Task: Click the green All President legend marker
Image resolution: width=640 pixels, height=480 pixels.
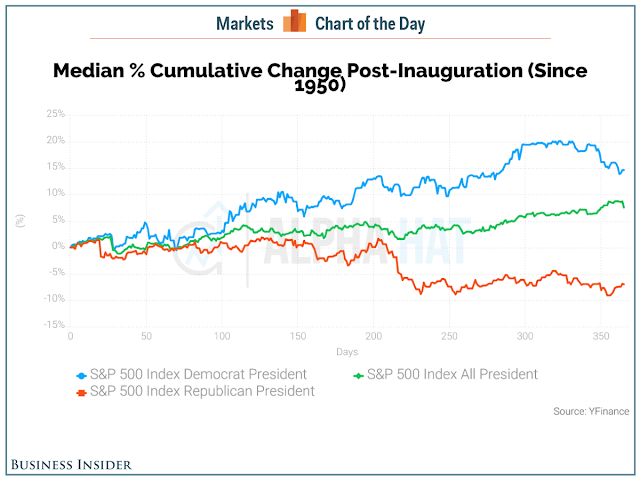Action: tap(358, 375)
